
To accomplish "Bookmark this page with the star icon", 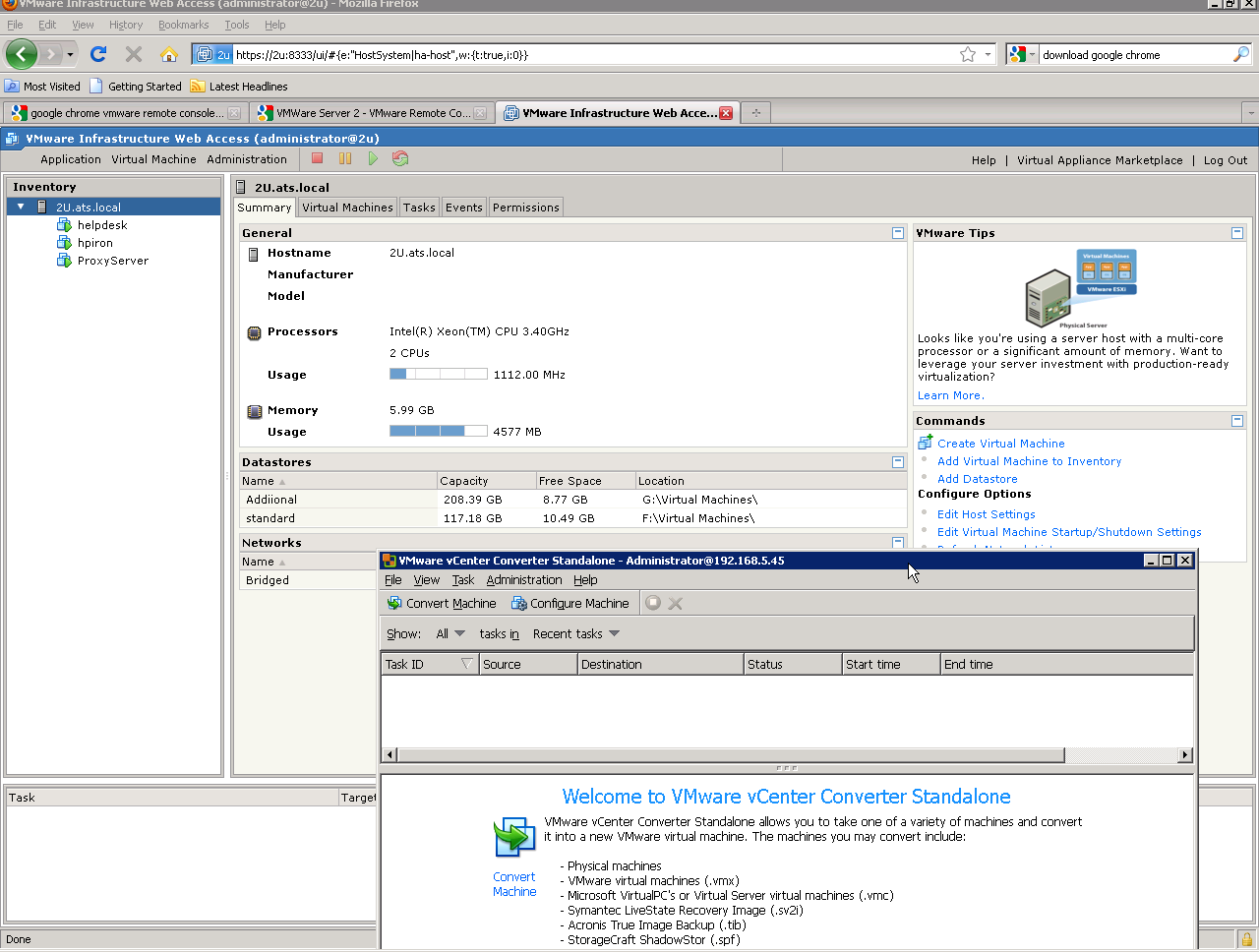I will (x=968, y=55).
